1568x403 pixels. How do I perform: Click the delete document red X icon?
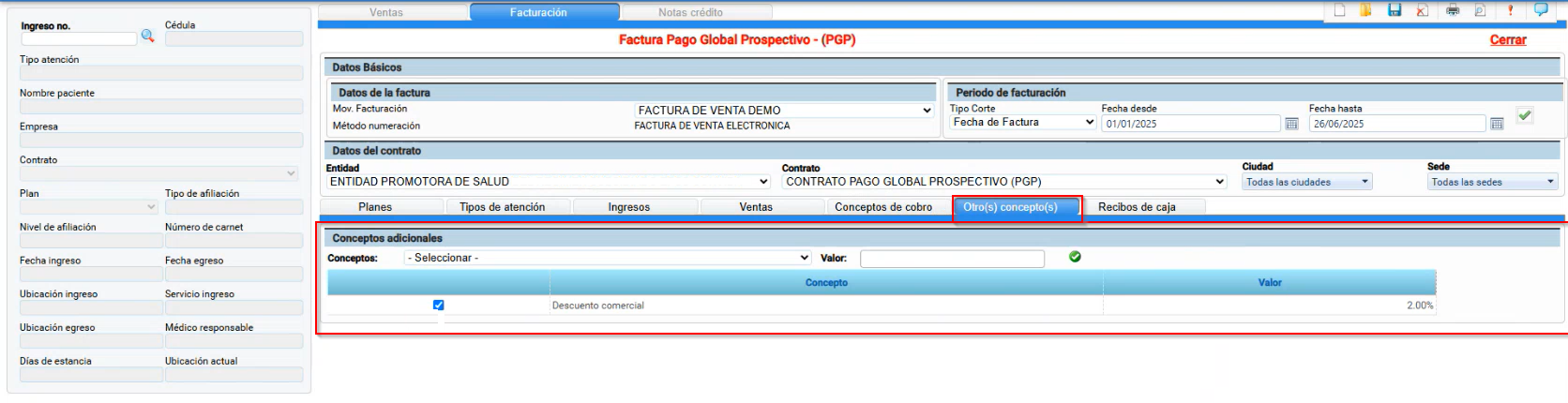pos(1422,10)
